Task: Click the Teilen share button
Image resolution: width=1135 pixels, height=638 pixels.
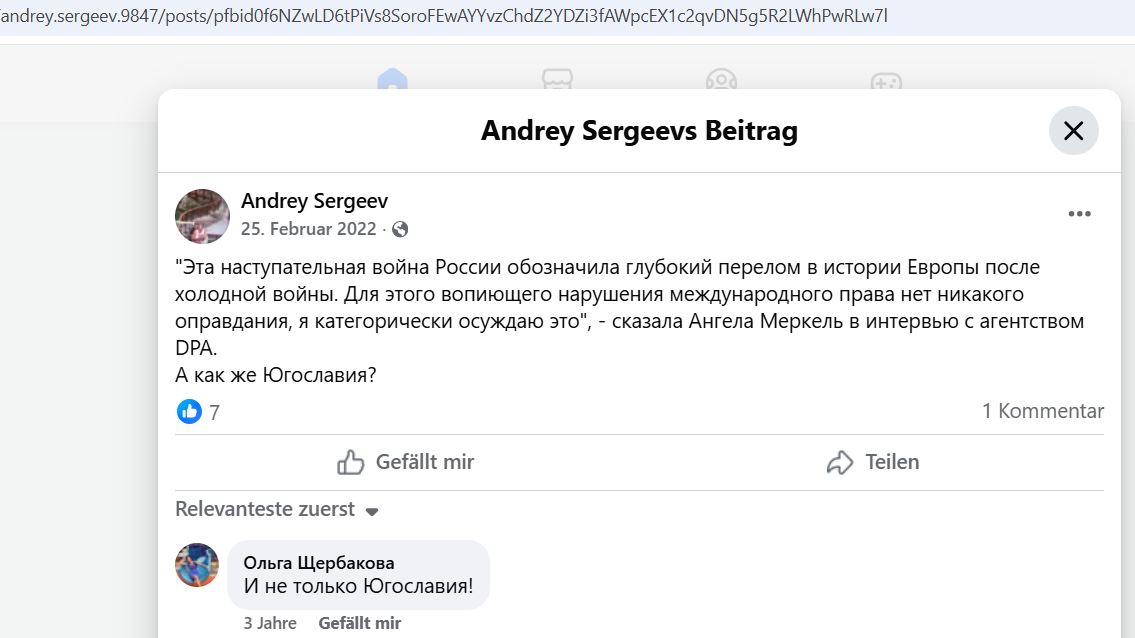Action: tap(872, 462)
